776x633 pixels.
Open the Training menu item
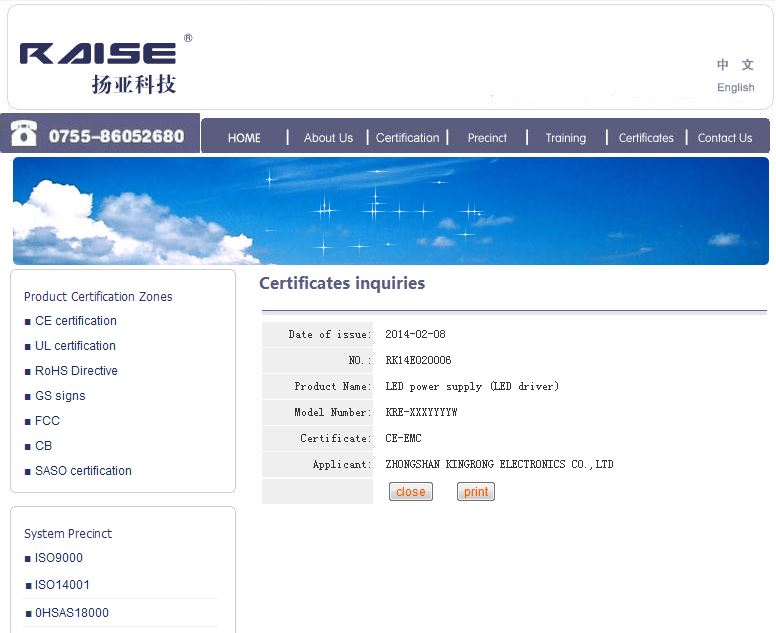tap(566, 138)
